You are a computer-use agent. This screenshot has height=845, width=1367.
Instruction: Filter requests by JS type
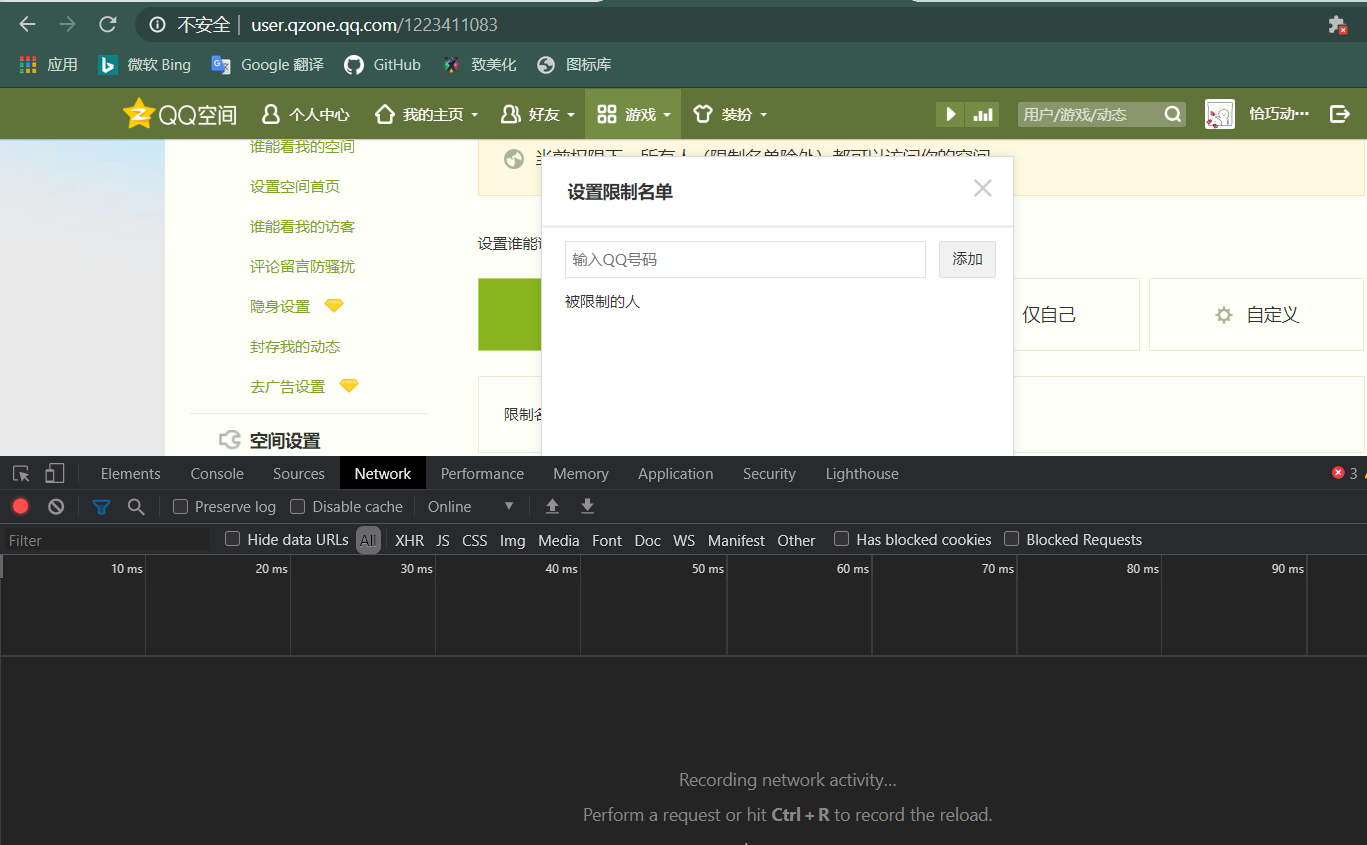tap(443, 540)
